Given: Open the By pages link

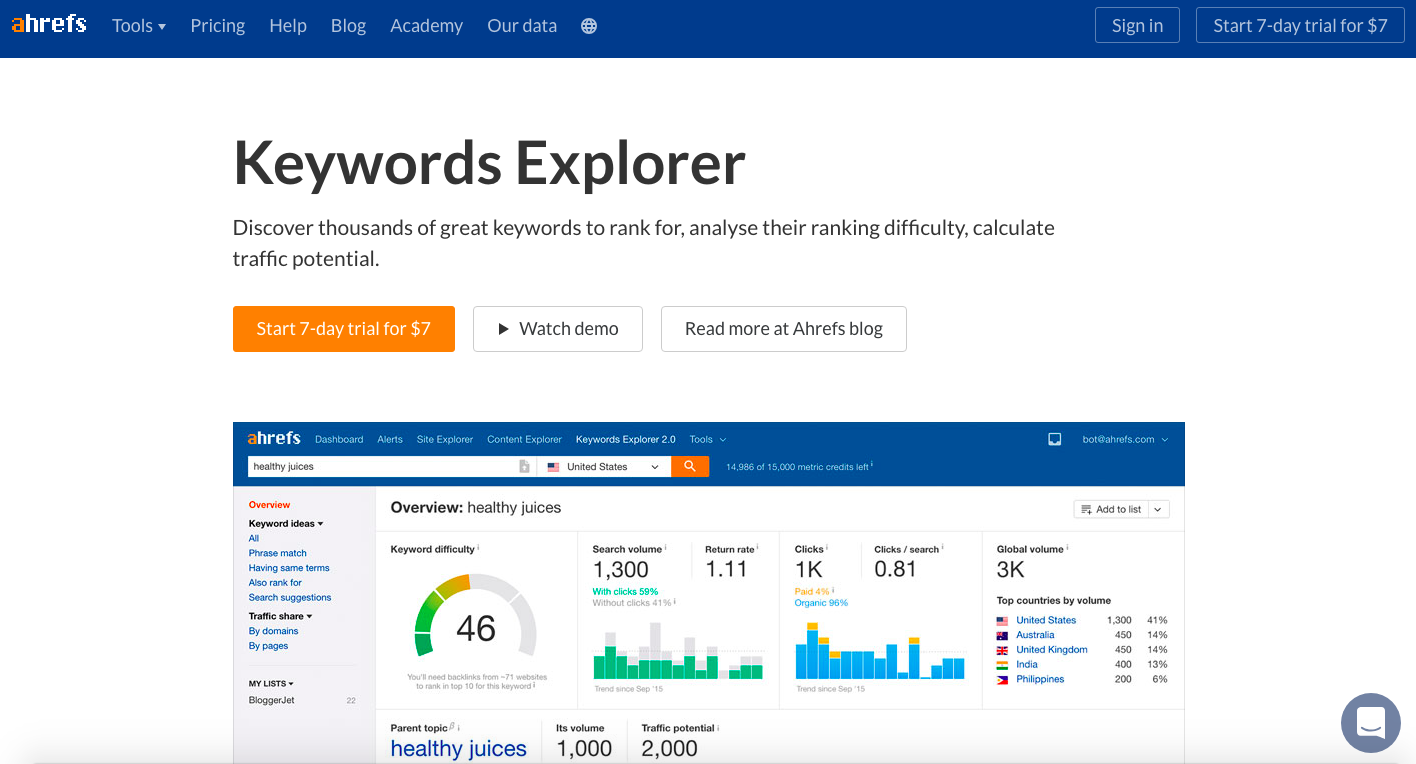Looking at the screenshot, I should (x=269, y=646).
